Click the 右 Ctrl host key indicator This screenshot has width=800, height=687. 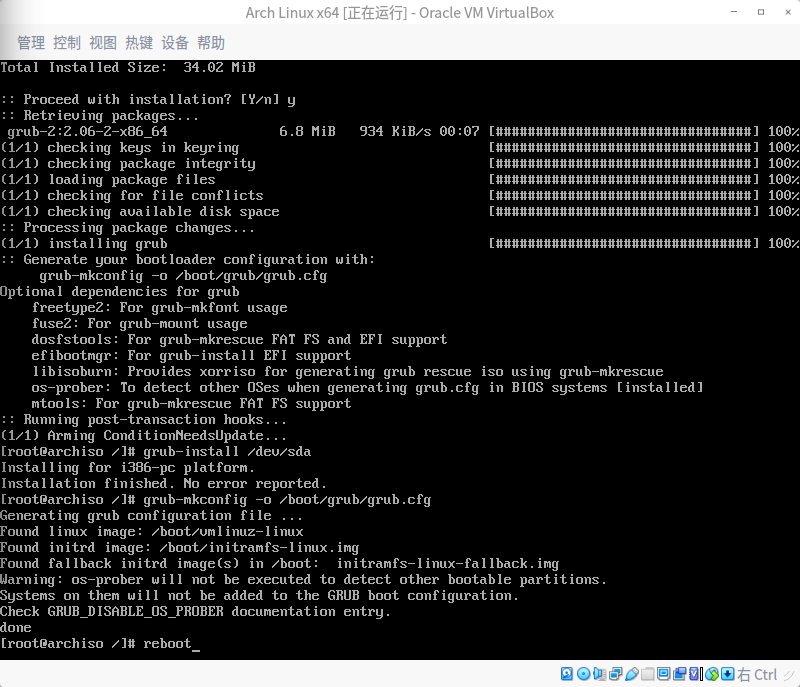[757, 675]
